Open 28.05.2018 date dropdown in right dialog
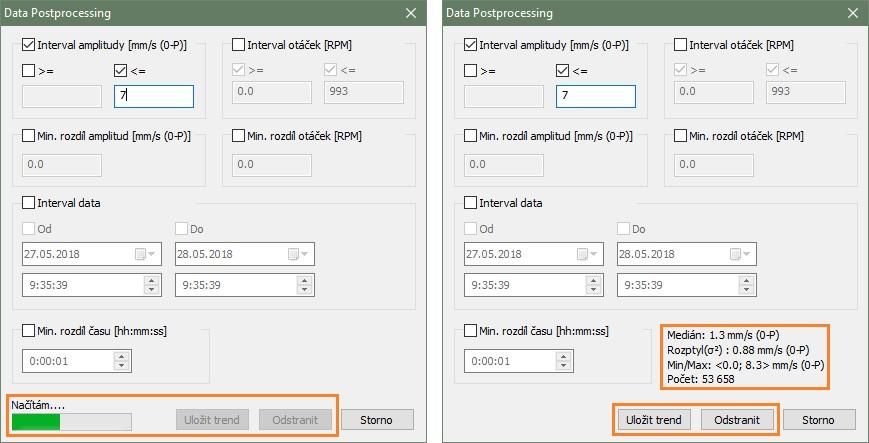The width and height of the screenshot is (869, 443). [x=742, y=254]
